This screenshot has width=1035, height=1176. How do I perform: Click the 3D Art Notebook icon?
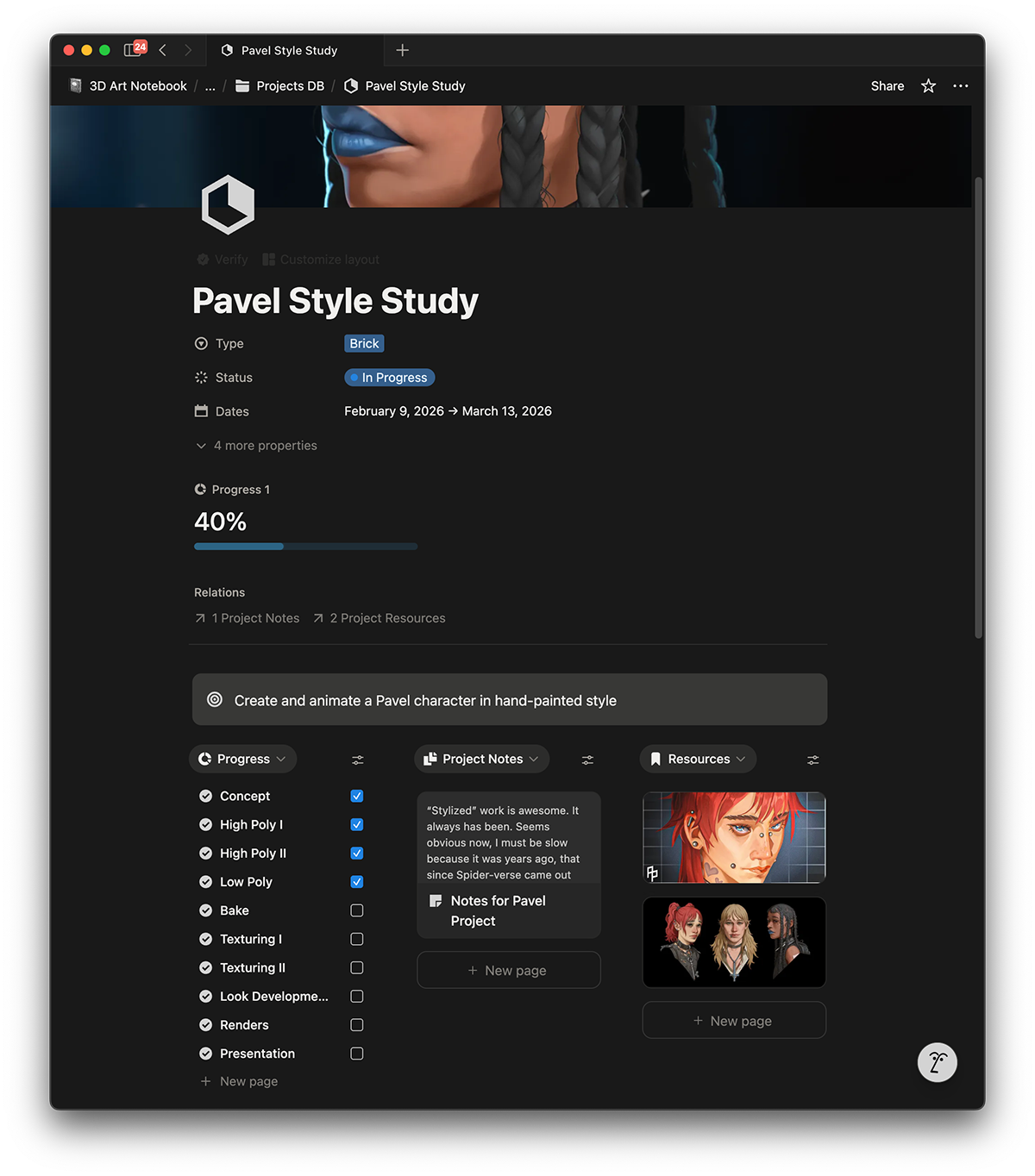[x=76, y=86]
